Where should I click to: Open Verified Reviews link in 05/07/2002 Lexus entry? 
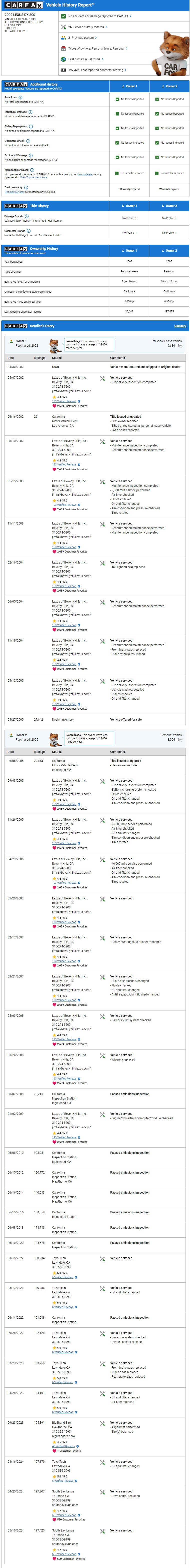coord(64,401)
